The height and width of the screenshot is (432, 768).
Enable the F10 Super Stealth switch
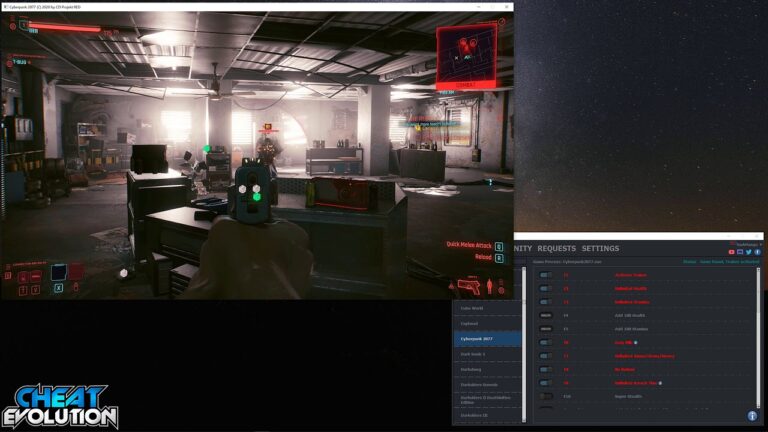(546, 396)
